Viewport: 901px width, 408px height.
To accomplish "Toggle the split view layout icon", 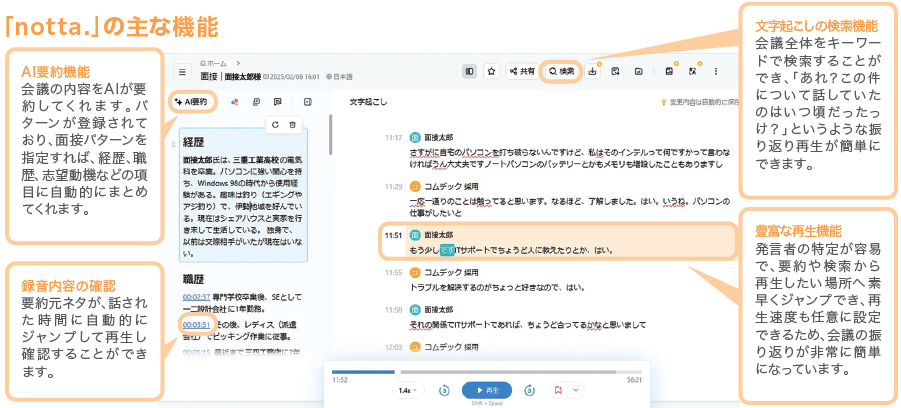I will pos(469,71).
